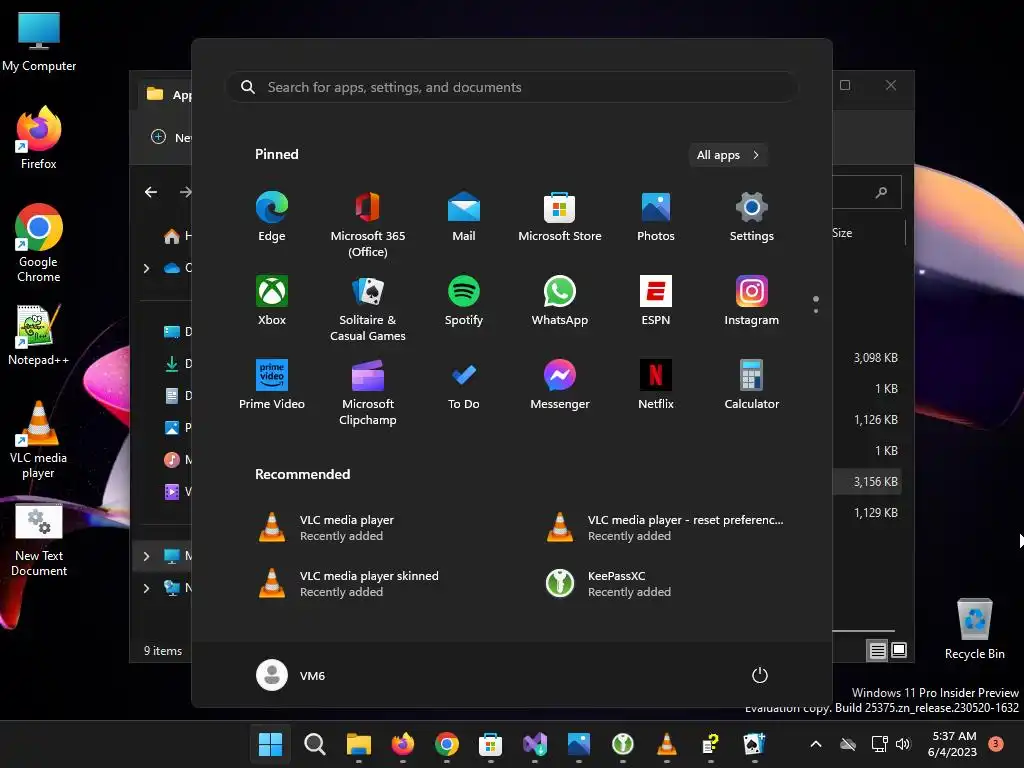Screen dimensions: 1024x768
Task: Open Pictures in Explorer navigation pane
Action: pos(177,428)
